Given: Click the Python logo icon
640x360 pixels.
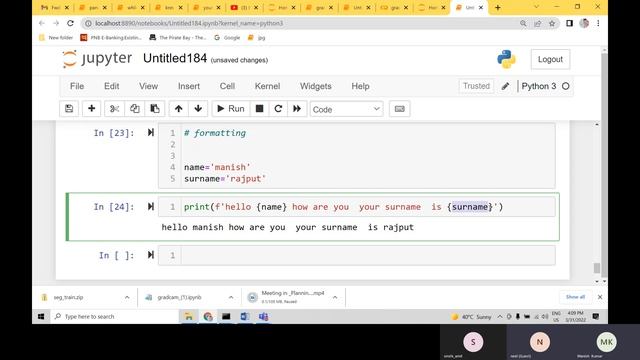Looking at the screenshot, I should pyautogui.click(x=506, y=59).
